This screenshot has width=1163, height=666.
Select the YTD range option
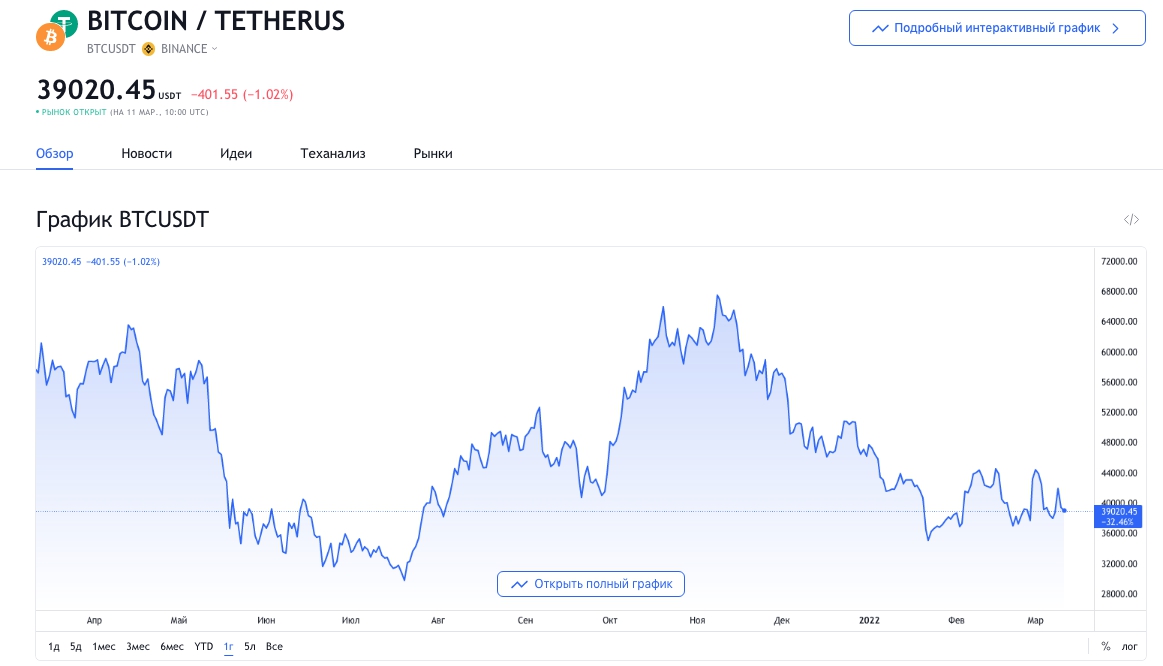click(x=204, y=647)
